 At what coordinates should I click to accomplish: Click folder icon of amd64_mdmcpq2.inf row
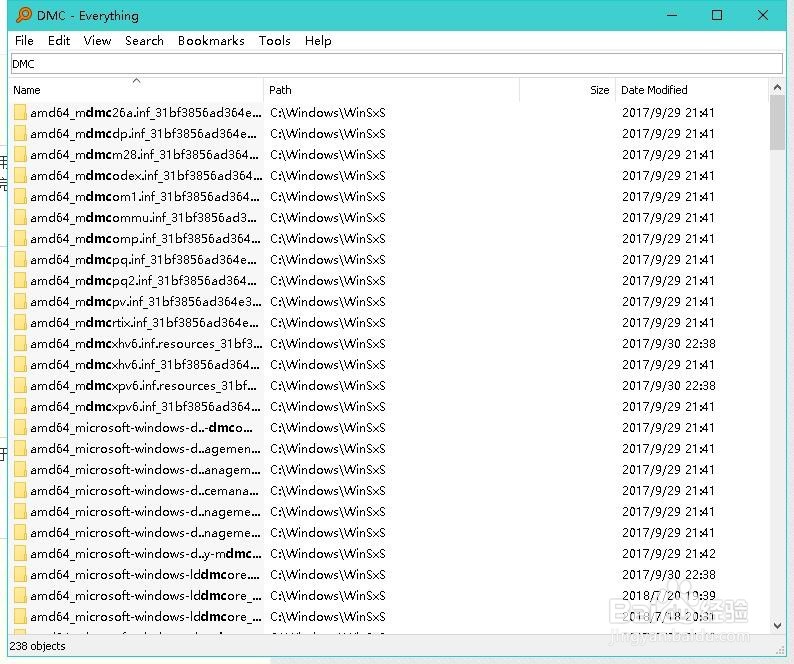point(20,281)
